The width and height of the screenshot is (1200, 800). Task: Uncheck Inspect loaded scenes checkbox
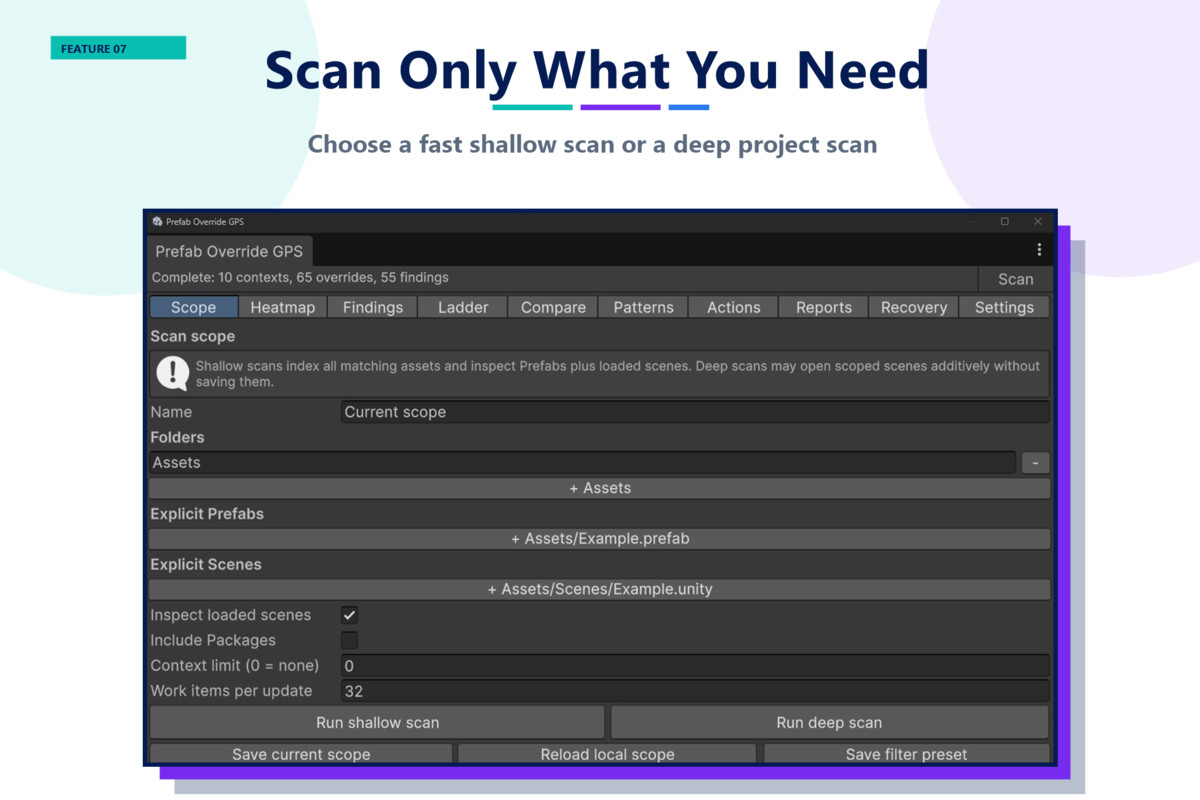[349, 615]
